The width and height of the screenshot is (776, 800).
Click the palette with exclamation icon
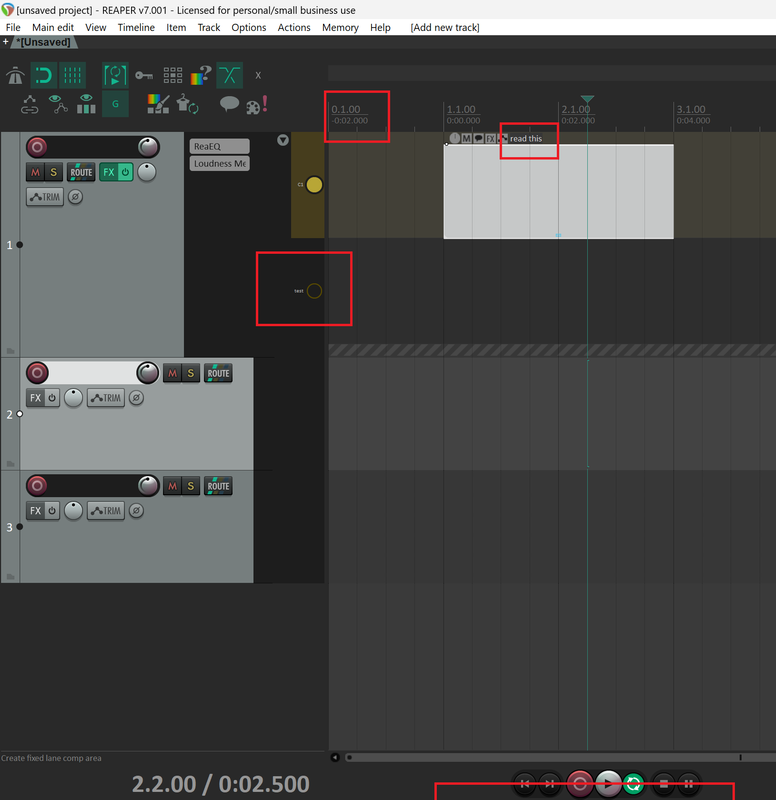[x=257, y=105]
